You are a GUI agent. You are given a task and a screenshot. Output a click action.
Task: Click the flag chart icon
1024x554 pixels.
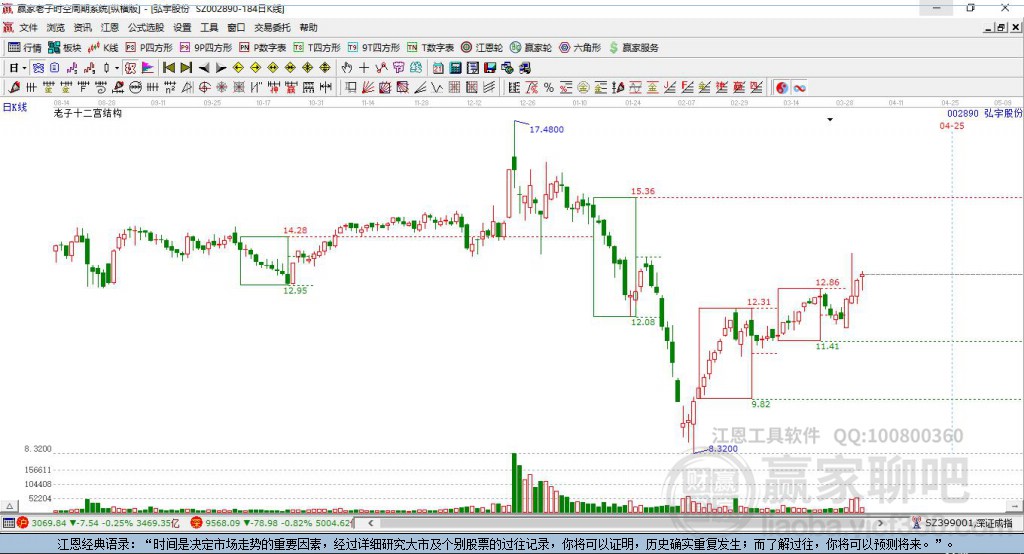click(x=148, y=68)
